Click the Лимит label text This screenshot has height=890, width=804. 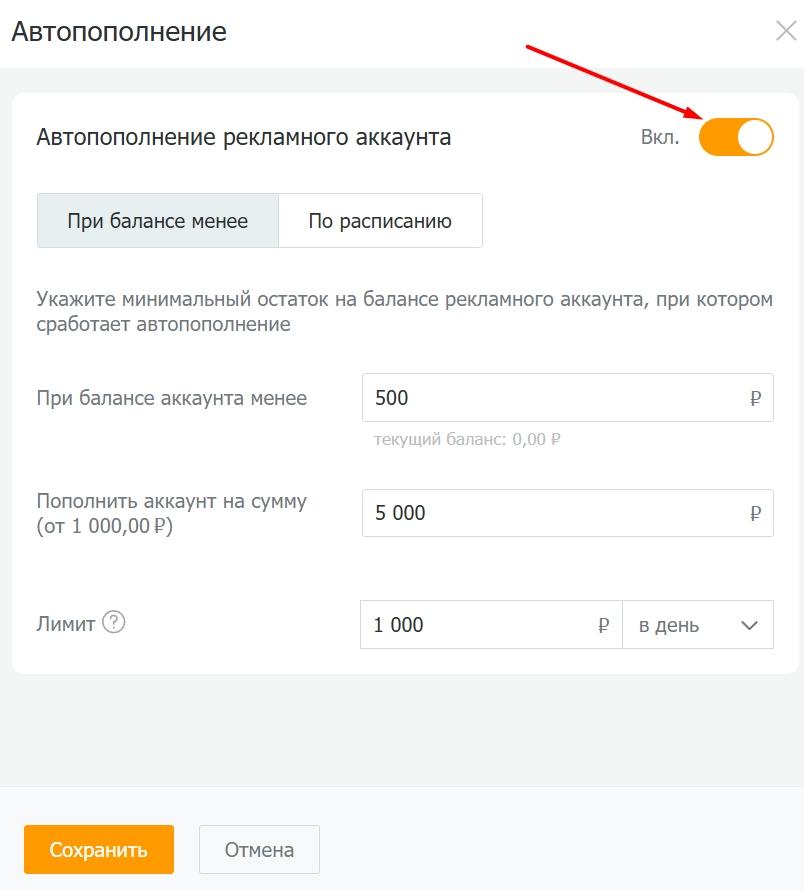tap(66, 624)
